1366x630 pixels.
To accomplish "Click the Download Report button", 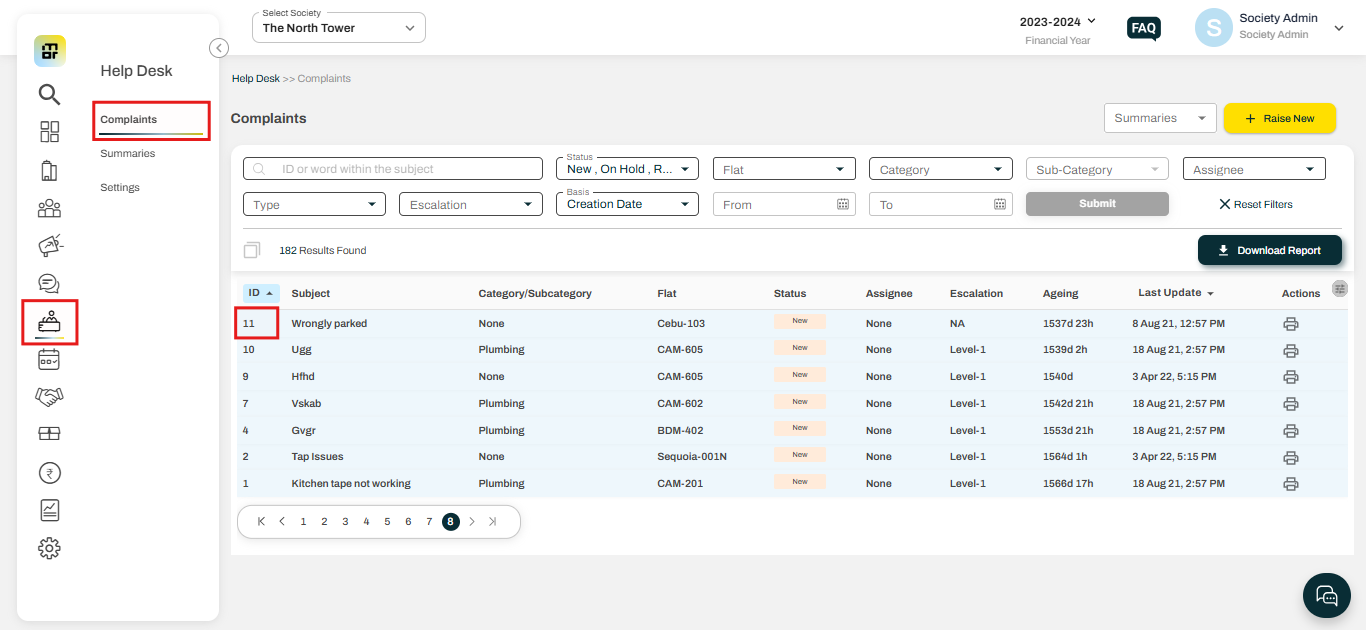I will point(1269,249).
